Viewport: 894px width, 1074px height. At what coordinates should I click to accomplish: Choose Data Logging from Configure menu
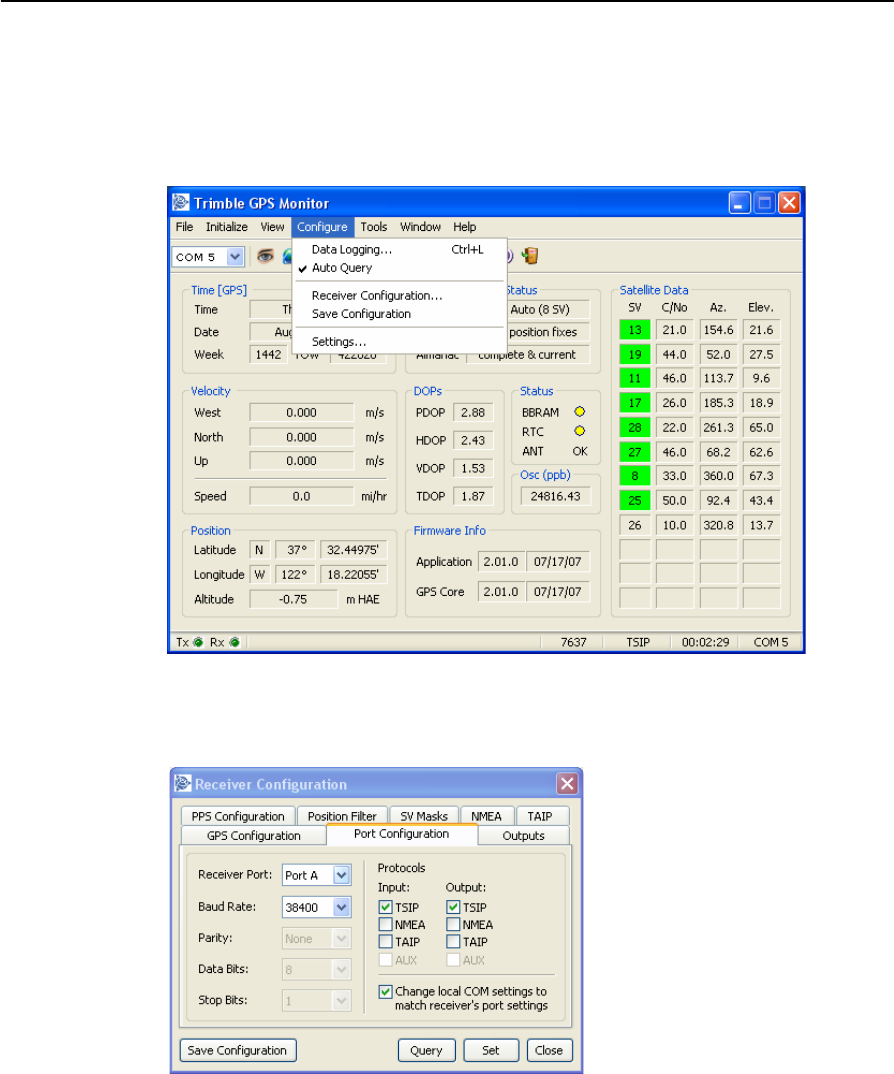tap(399, 249)
